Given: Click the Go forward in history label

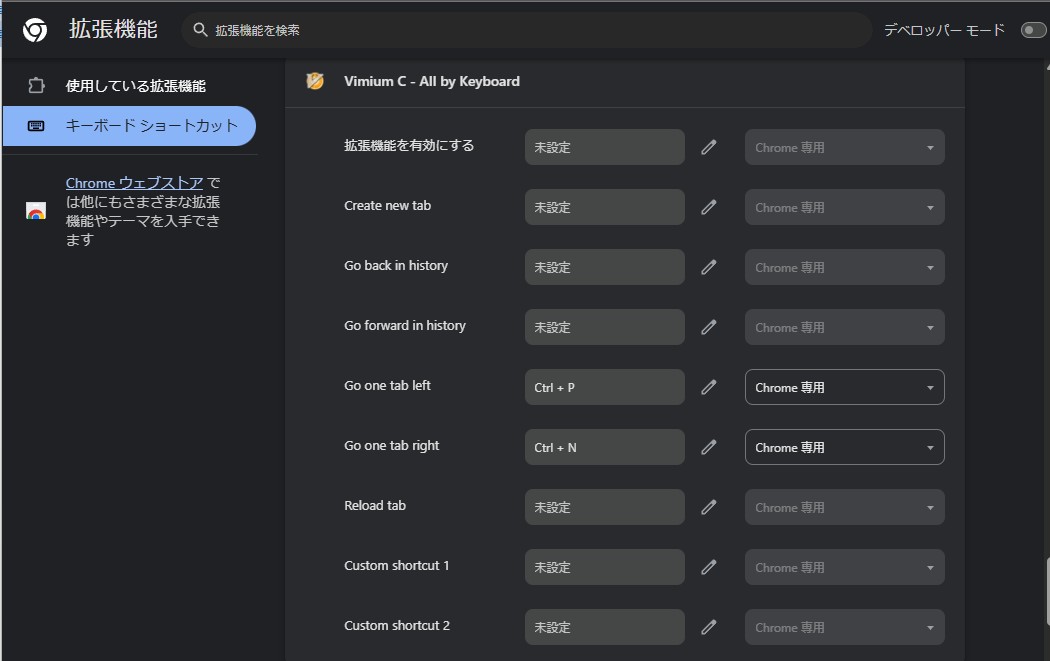Looking at the screenshot, I should pos(404,325).
